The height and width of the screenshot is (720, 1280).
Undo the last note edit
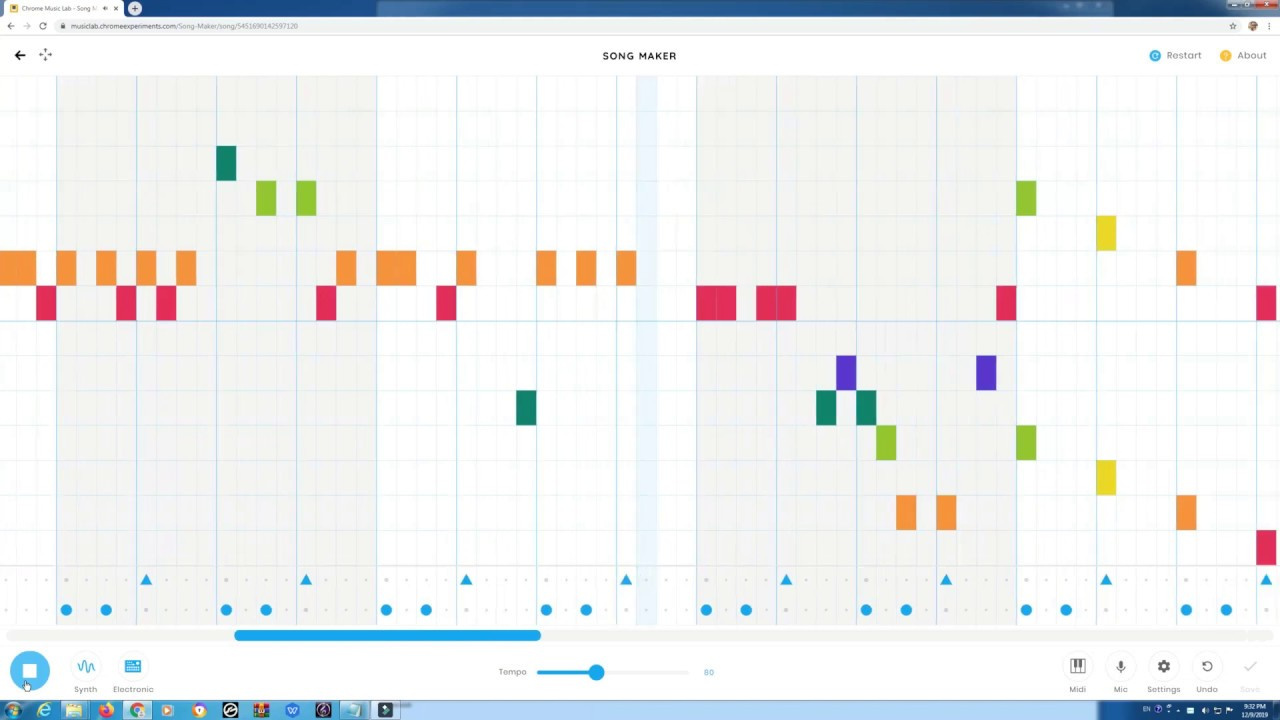click(1207, 666)
